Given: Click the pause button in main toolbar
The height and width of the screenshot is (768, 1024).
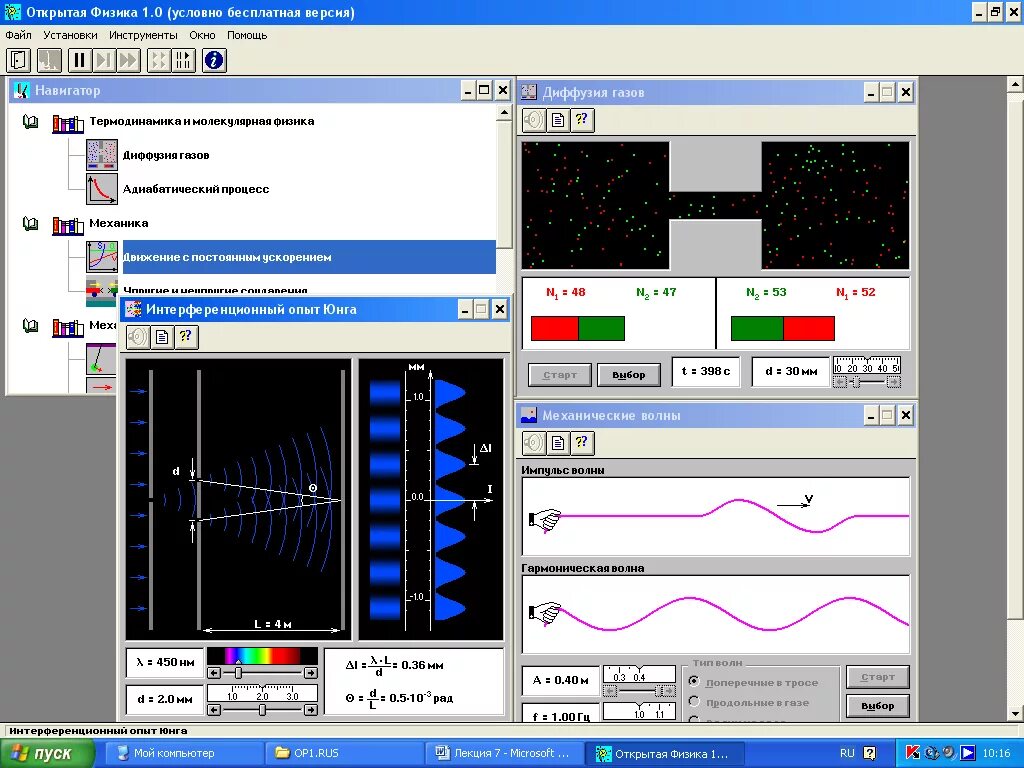Looking at the screenshot, I should [x=79, y=60].
